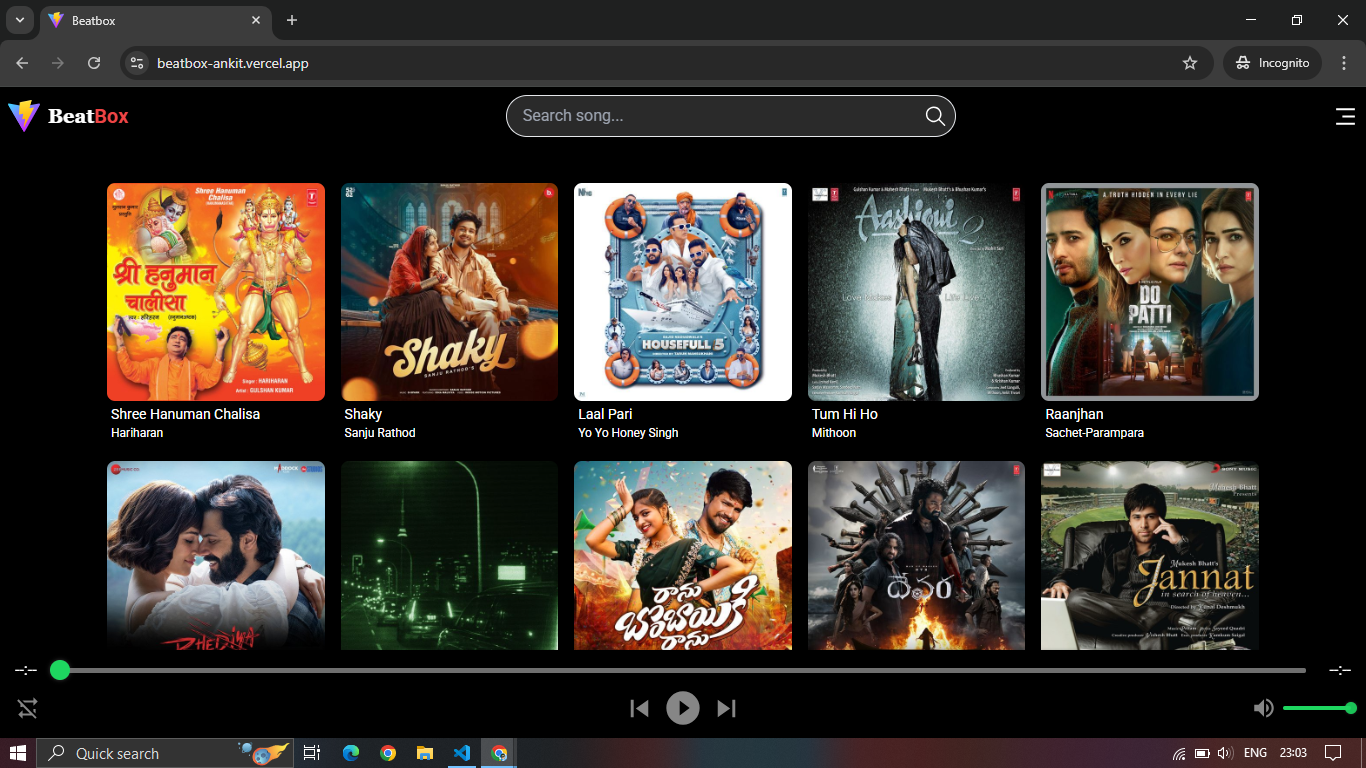The width and height of the screenshot is (1366, 768).
Task: Open the taskbar clock showing 23:03
Action: point(1293,753)
